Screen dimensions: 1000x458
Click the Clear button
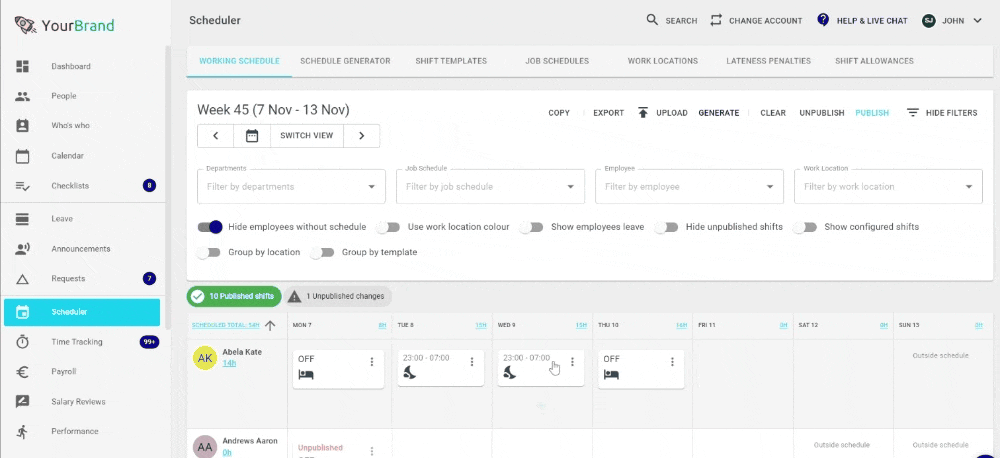[773, 113]
